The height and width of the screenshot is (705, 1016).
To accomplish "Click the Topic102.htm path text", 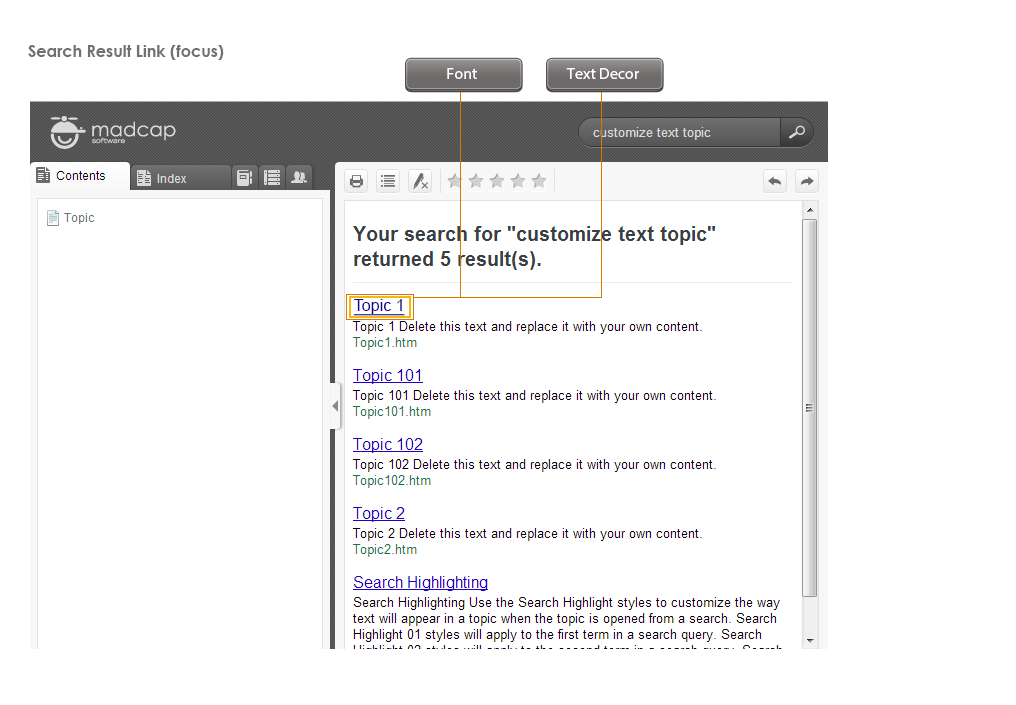I will 392,481.
